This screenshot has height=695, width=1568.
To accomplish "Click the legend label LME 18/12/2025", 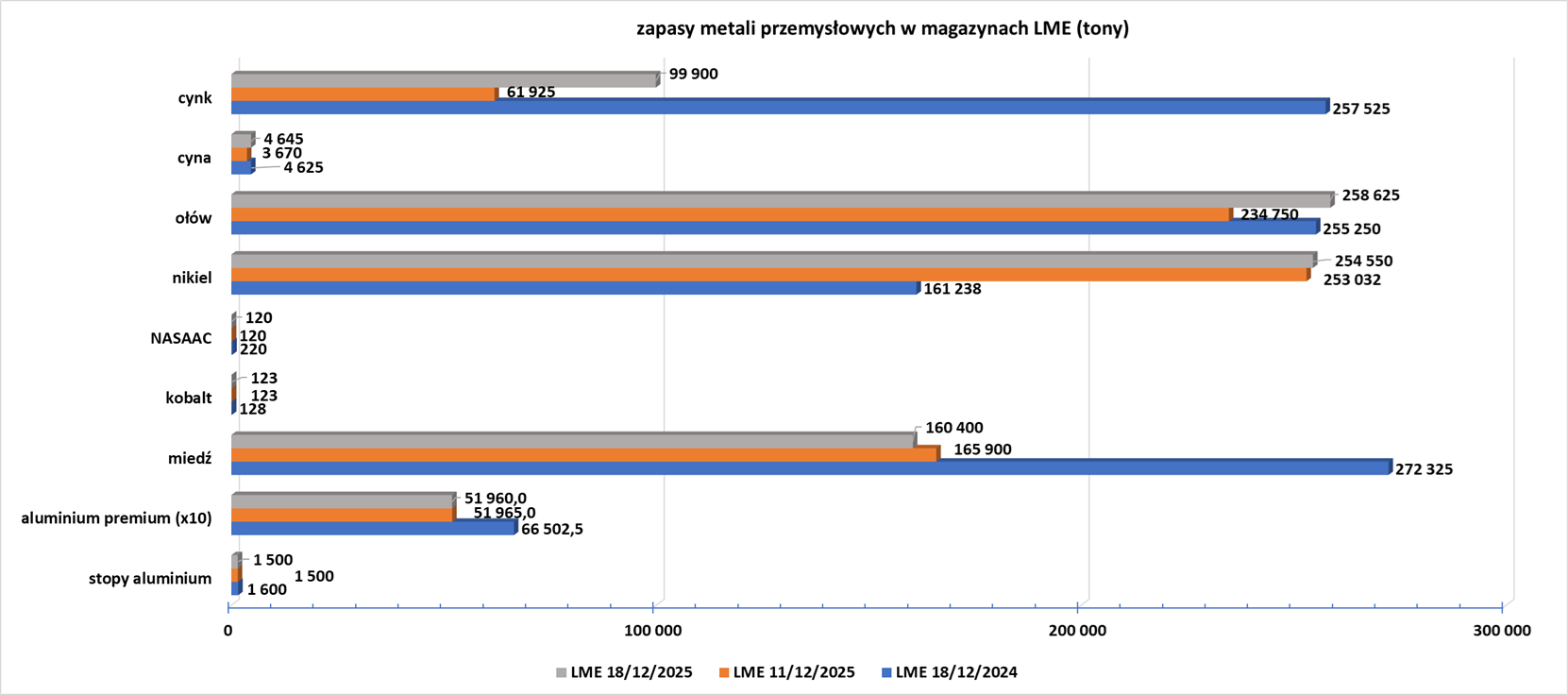I will click(631, 672).
